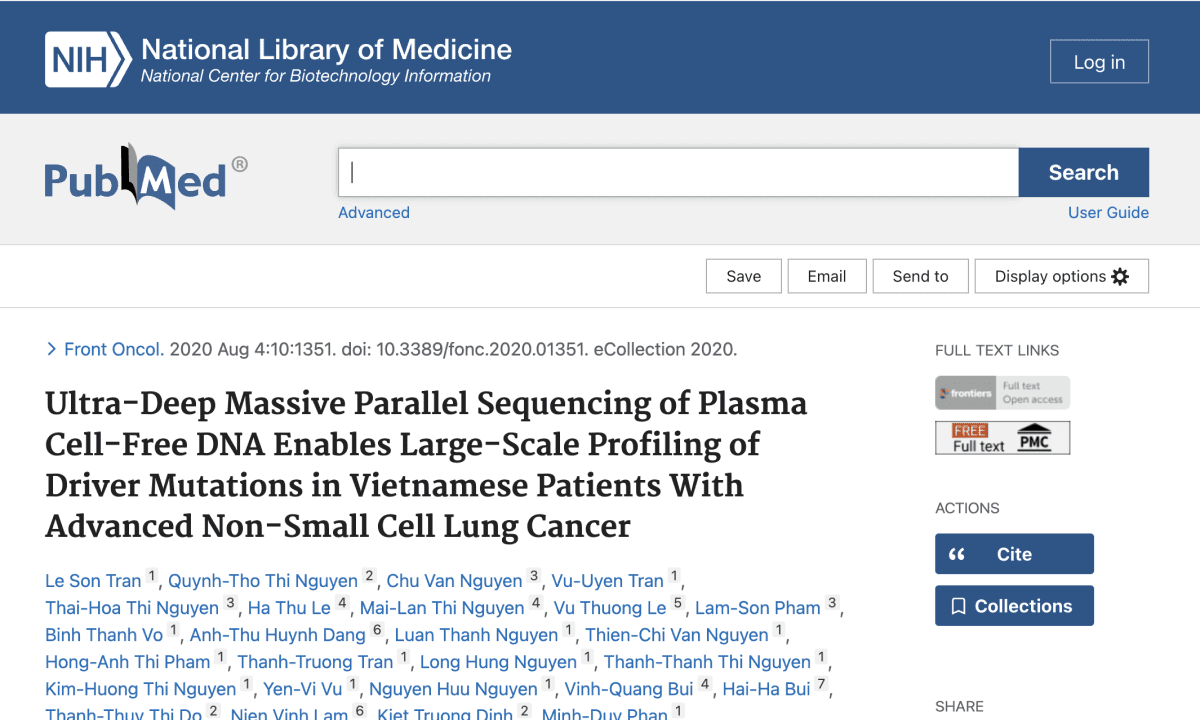This screenshot has width=1200, height=720.
Task: Open the Send to dropdown
Action: tap(920, 276)
